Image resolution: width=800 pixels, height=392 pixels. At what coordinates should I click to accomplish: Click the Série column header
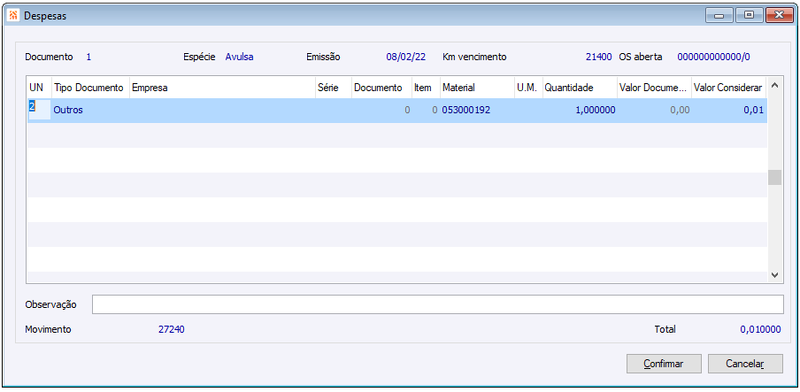click(334, 88)
